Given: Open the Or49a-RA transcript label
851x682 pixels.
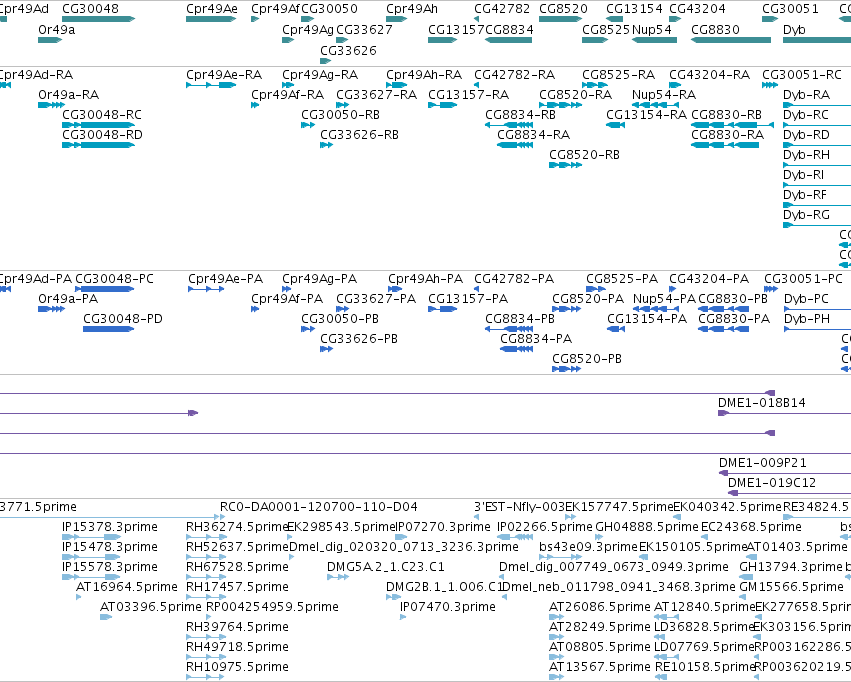Looking at the screenshot, I should pyautogui.click(x=68, y=95).
